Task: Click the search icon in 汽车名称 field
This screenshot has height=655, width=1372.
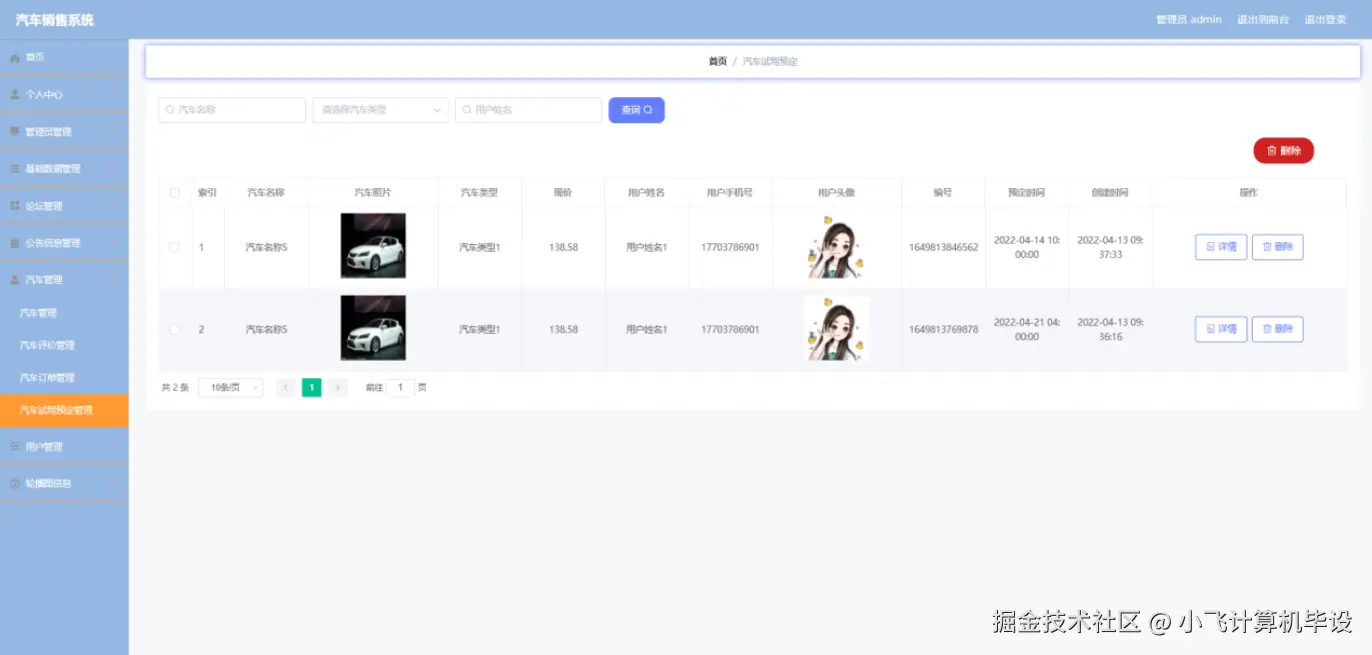Action: (x=170, y=110)
